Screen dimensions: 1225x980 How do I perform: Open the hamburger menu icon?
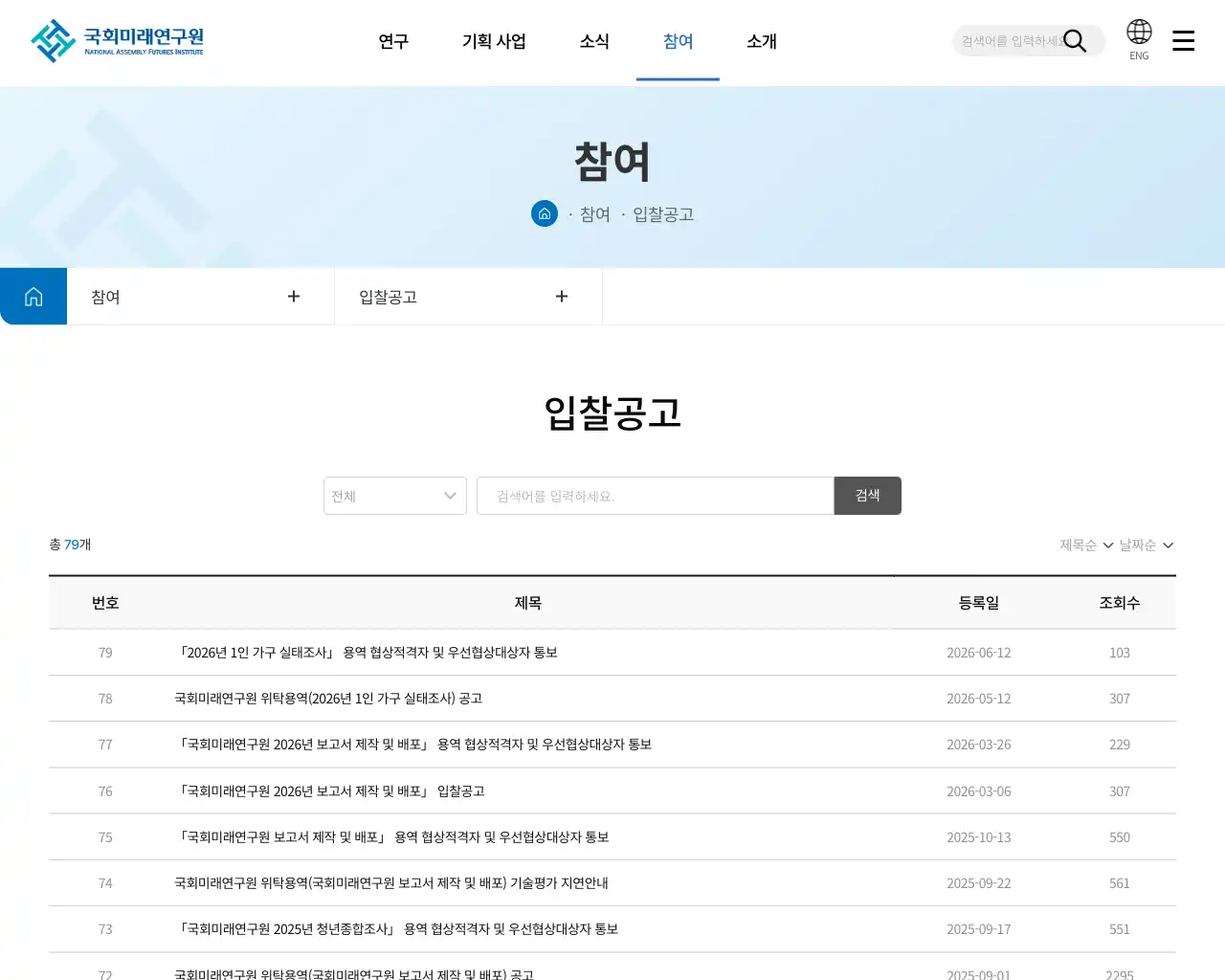pos(1184,40)
